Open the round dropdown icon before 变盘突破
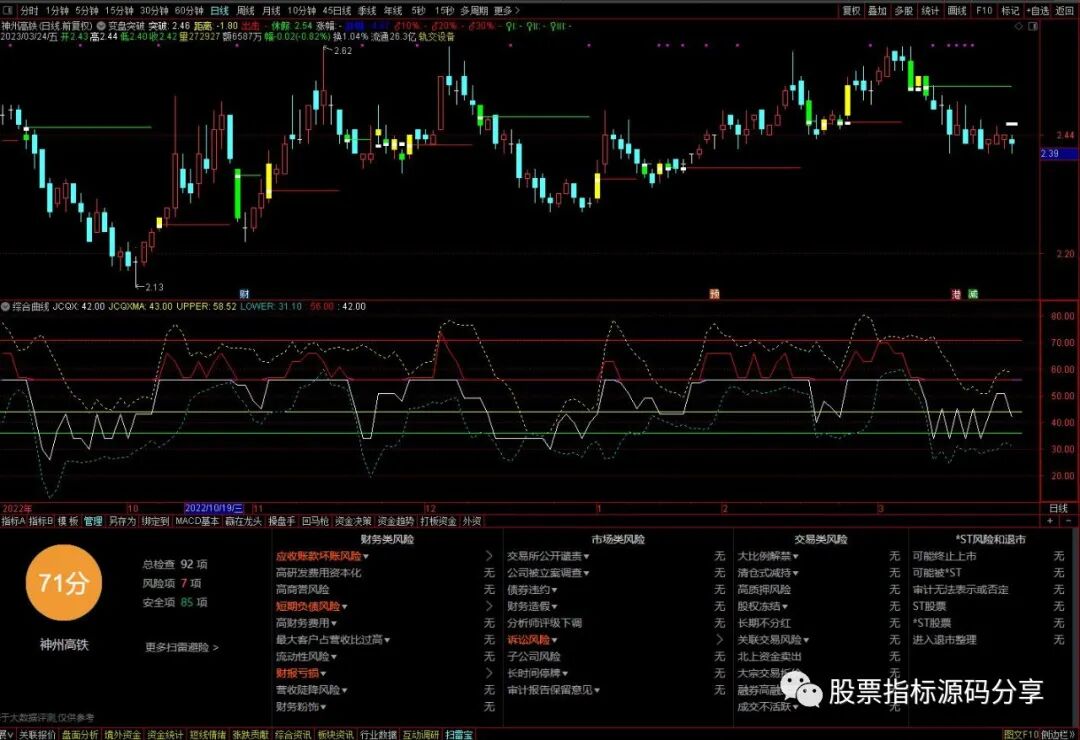The height and width of the screenshot is (740, 1080). [x=101, y=26]
